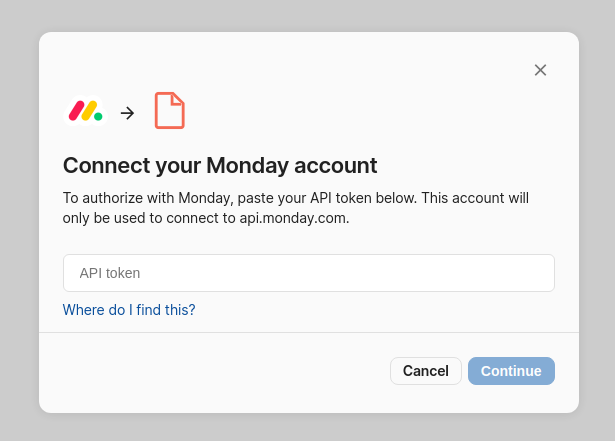Open the "Where do I find this?" link

click(129, 310)
